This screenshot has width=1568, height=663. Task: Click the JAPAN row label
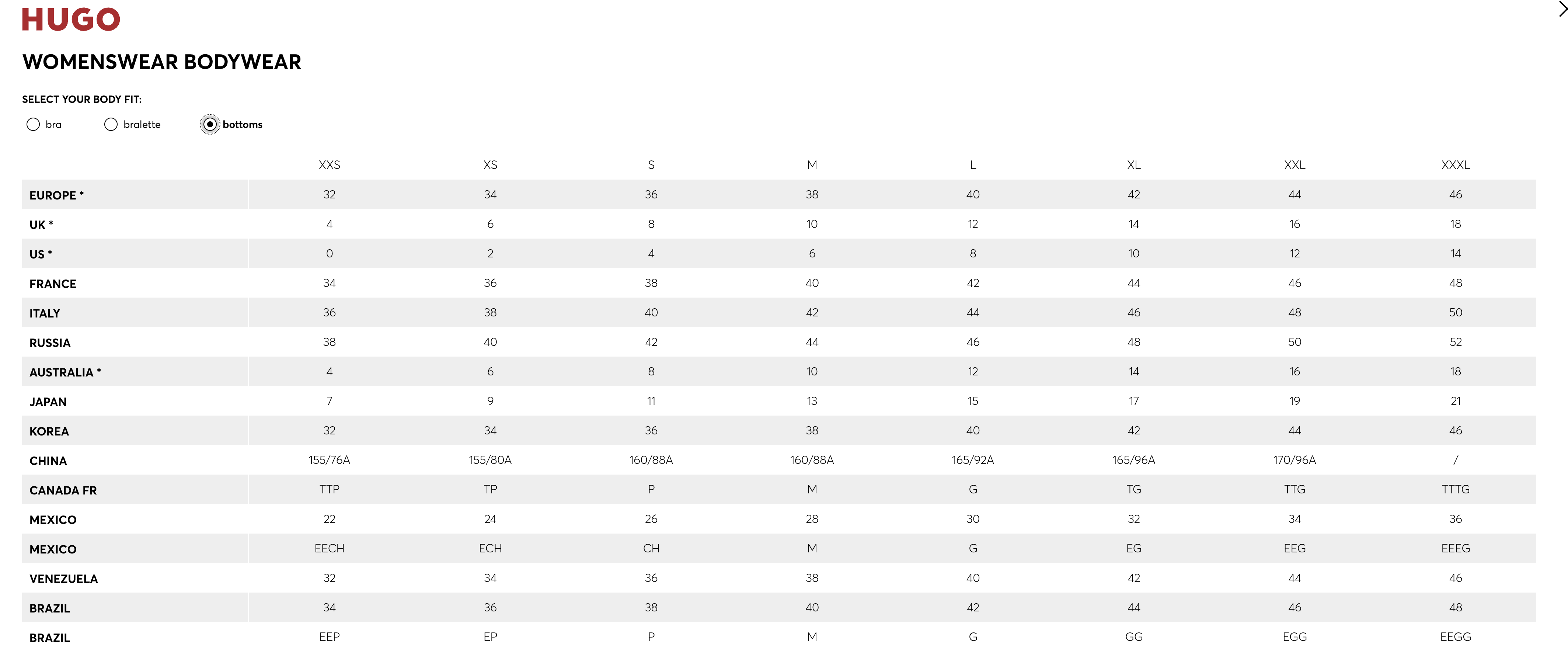(48, 402)
